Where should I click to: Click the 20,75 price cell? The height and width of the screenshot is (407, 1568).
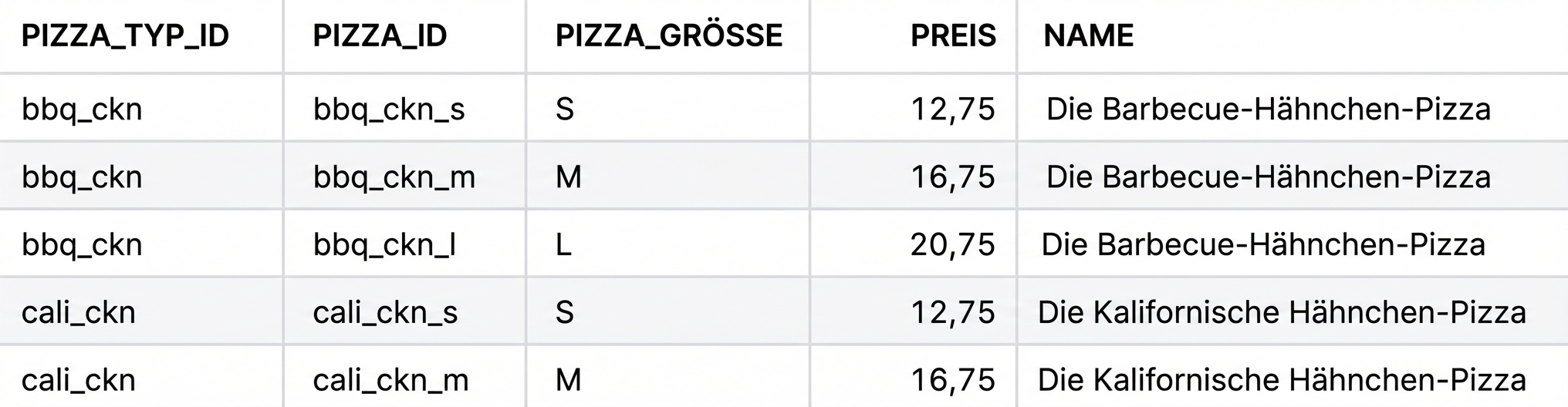point(952,245)
